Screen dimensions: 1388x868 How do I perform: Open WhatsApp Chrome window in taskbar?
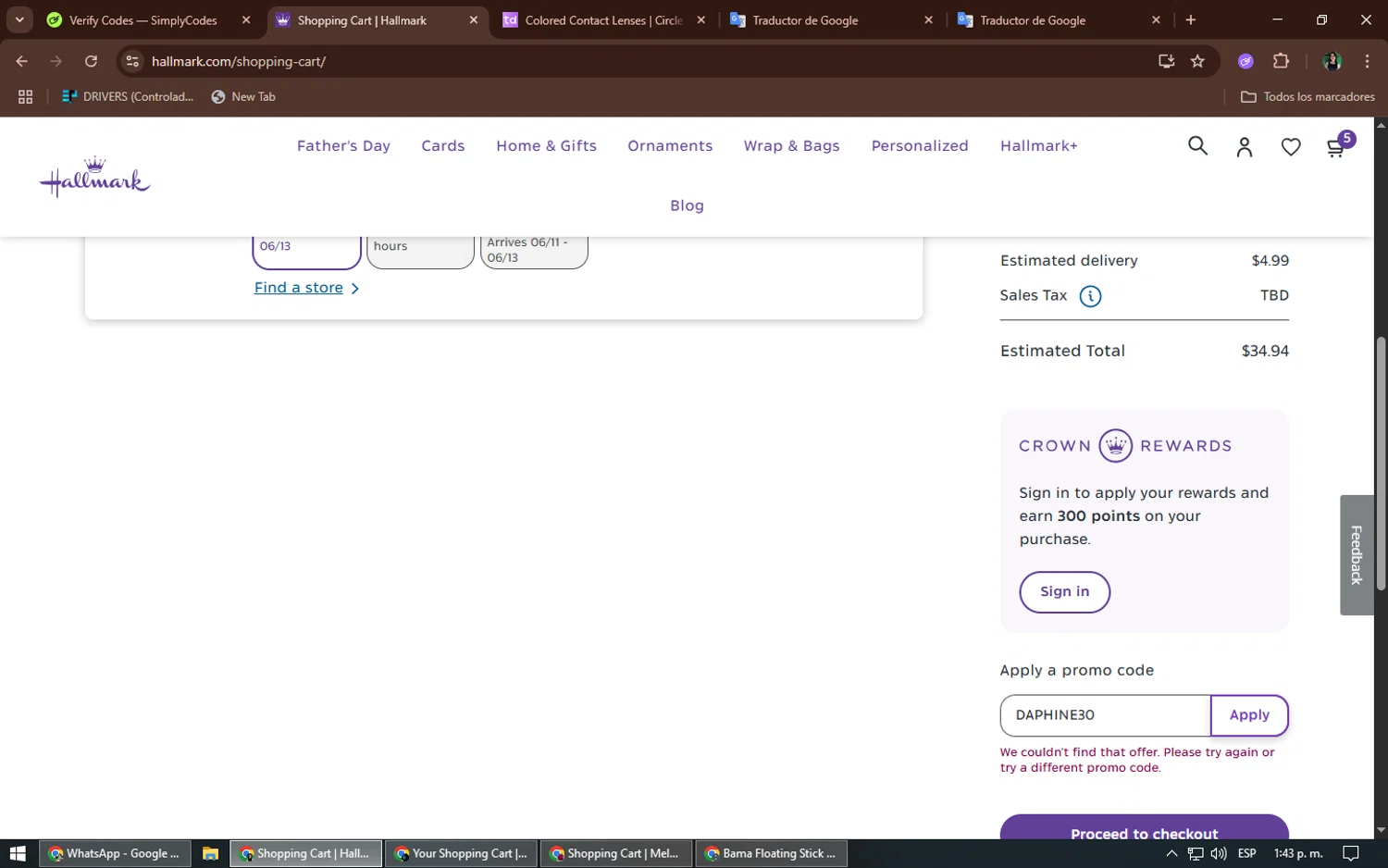(x=115, y=853)
